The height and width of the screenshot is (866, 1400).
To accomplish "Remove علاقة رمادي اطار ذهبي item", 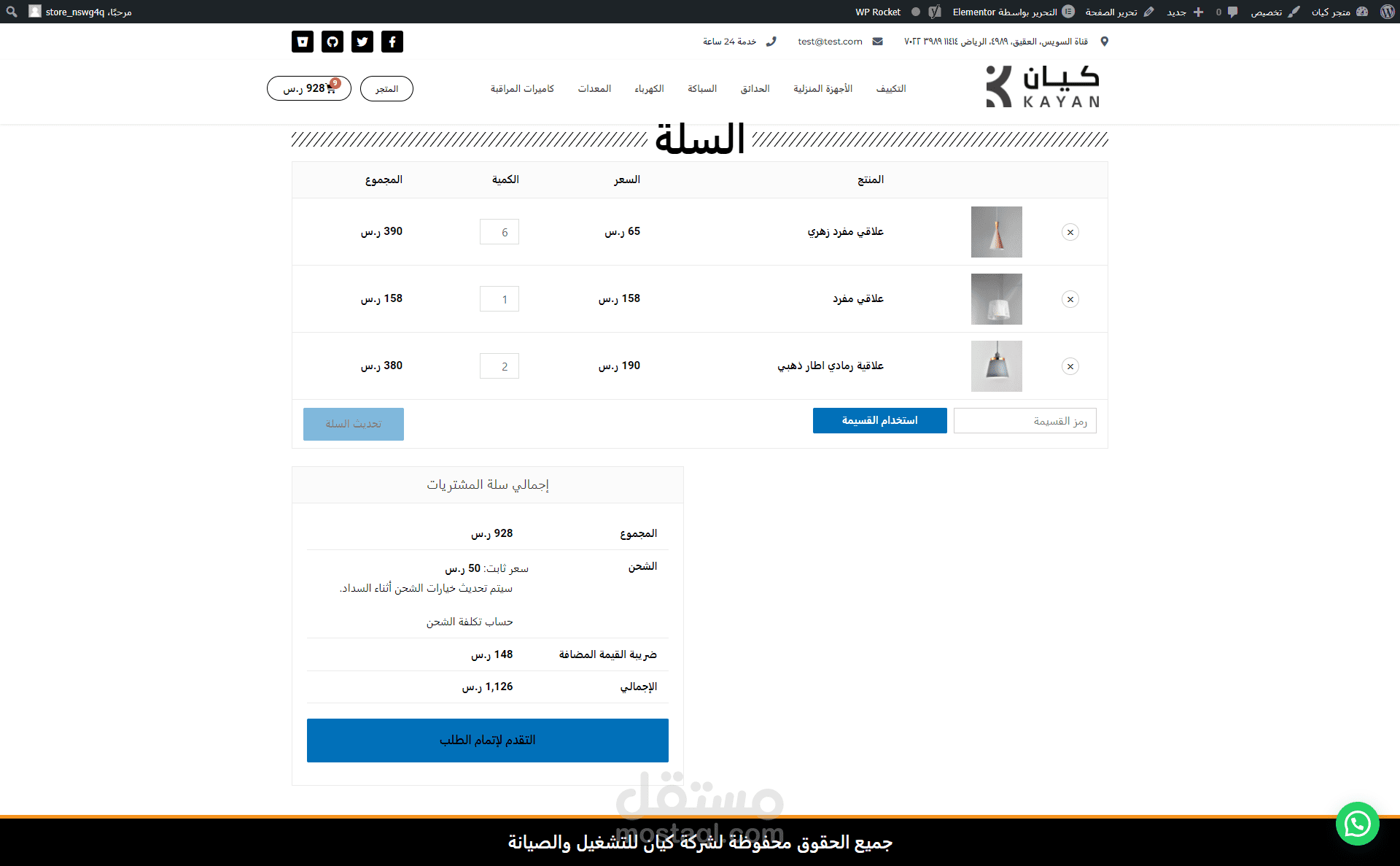I will tap(1070, 366).
